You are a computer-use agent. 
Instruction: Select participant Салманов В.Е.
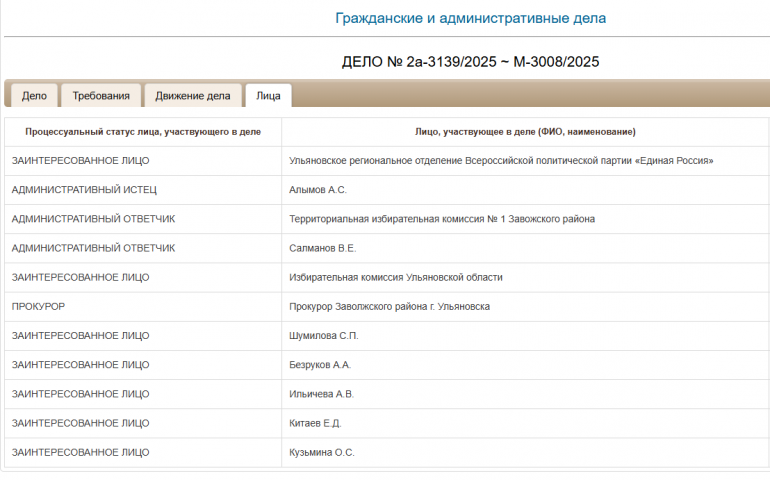pyautogui.click(x=322, y=248)
